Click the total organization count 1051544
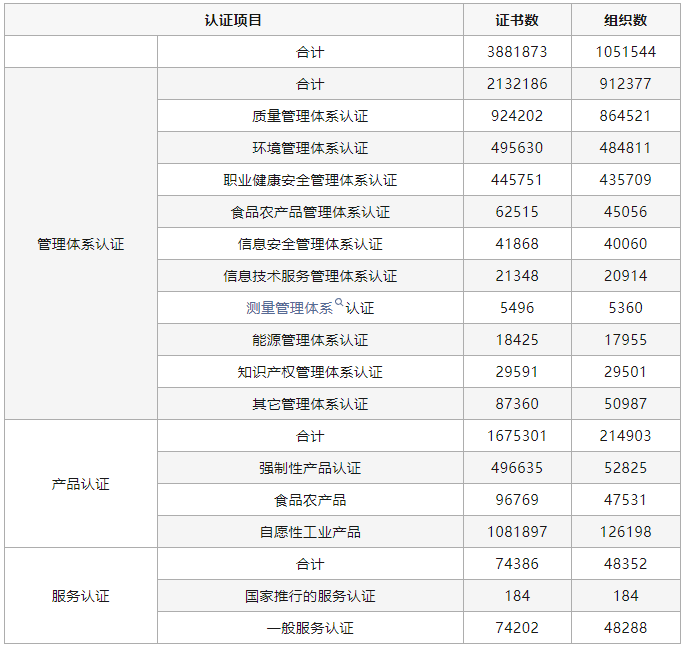 coord(625,52)
